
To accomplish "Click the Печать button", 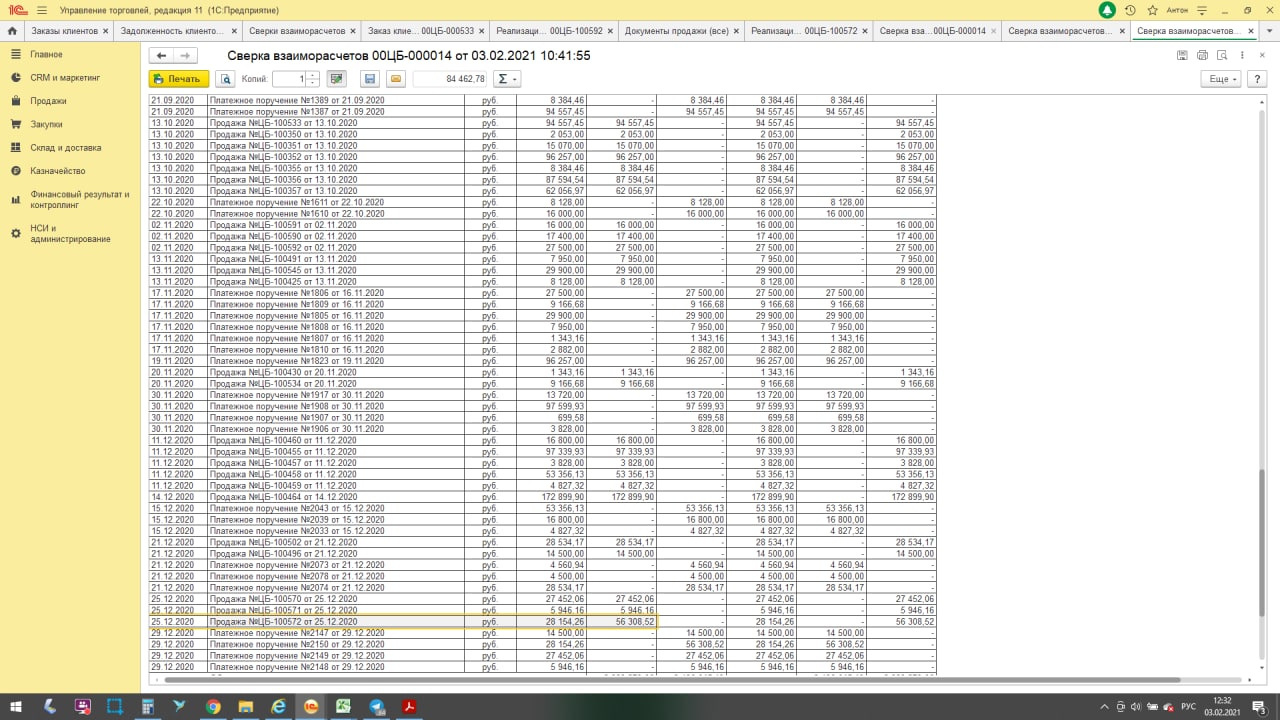I will pyautogui.click(x=179, y=78).
